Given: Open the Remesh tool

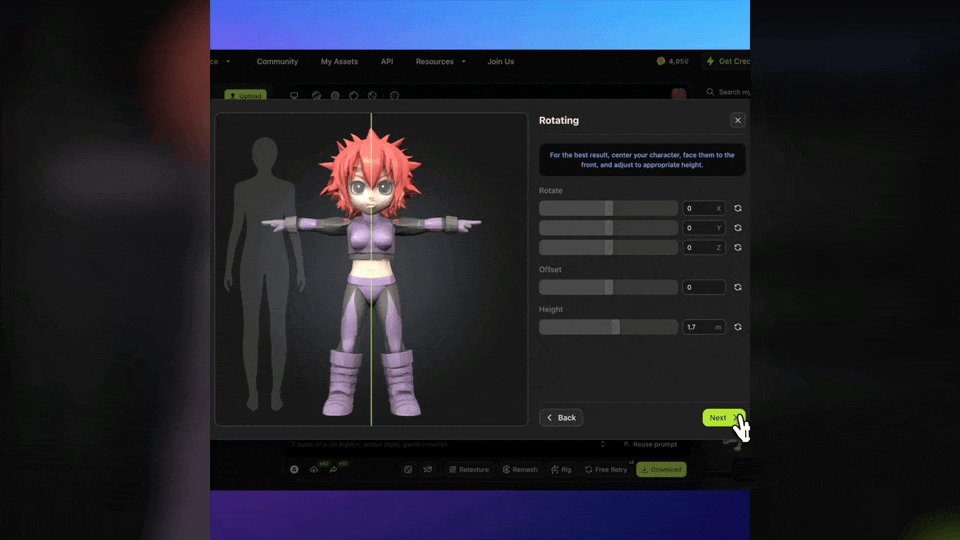Looking at the screenshot, I should [520, 470].
